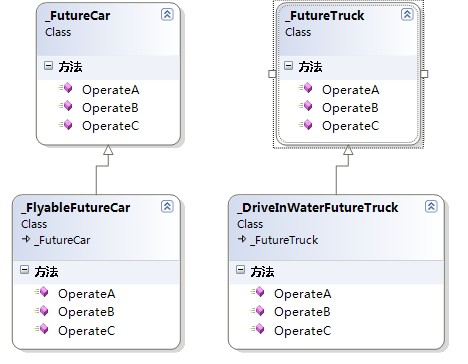
Task: Click the OperateB method icon in _FutureCar
Action: click(66, 106)
